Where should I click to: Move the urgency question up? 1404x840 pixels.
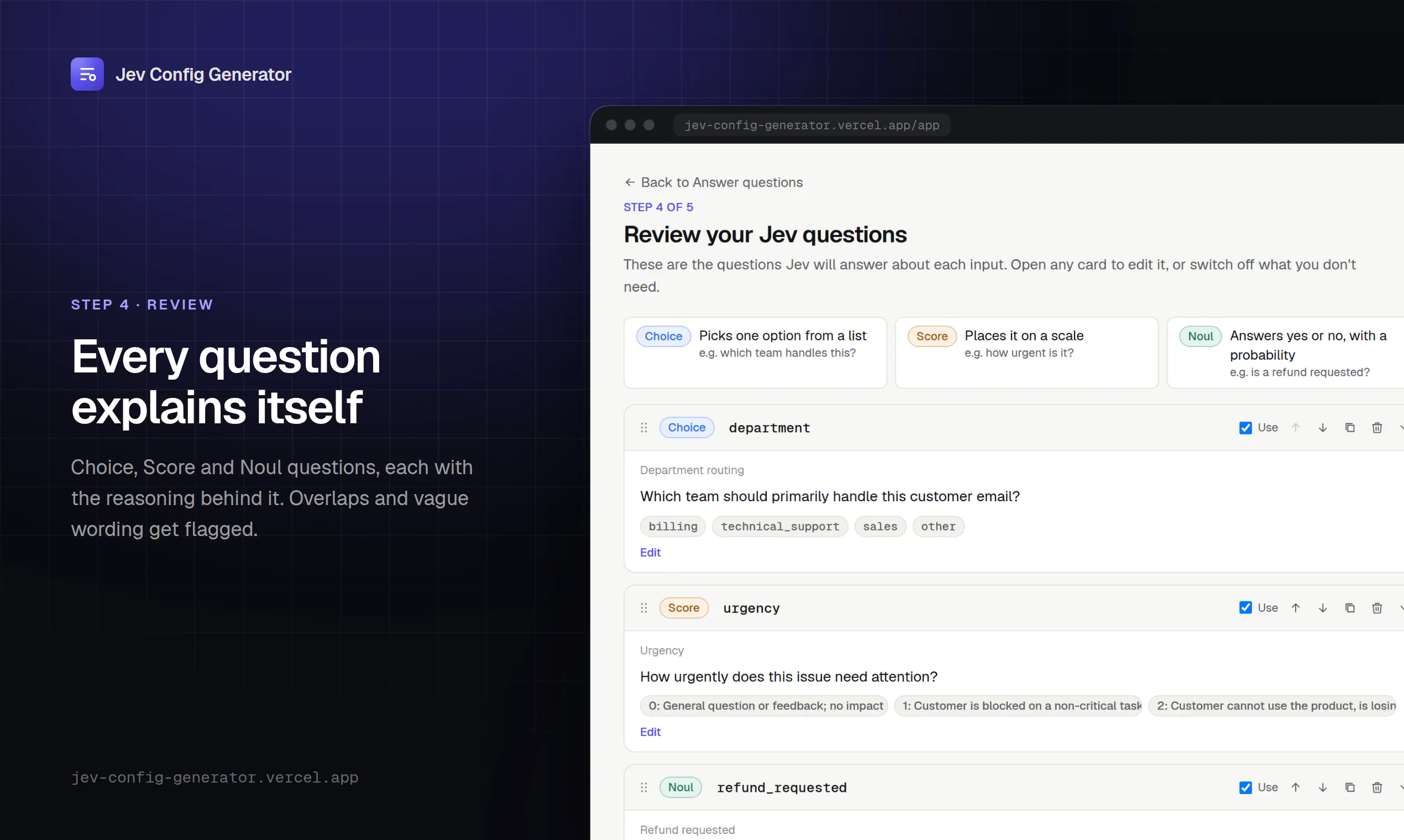[1295, 608]
